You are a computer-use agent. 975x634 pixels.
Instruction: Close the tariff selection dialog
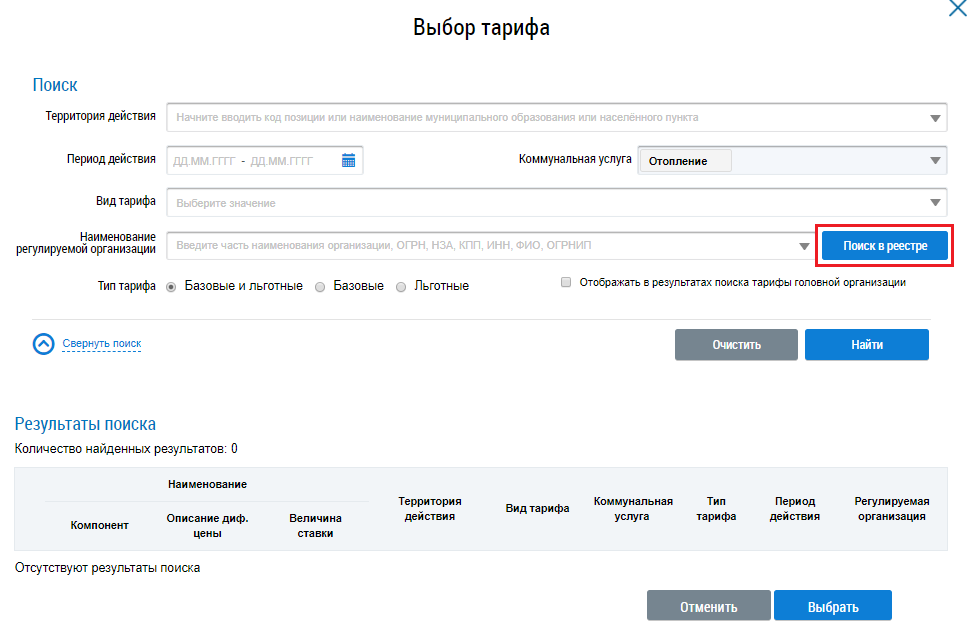pos(957,8)
